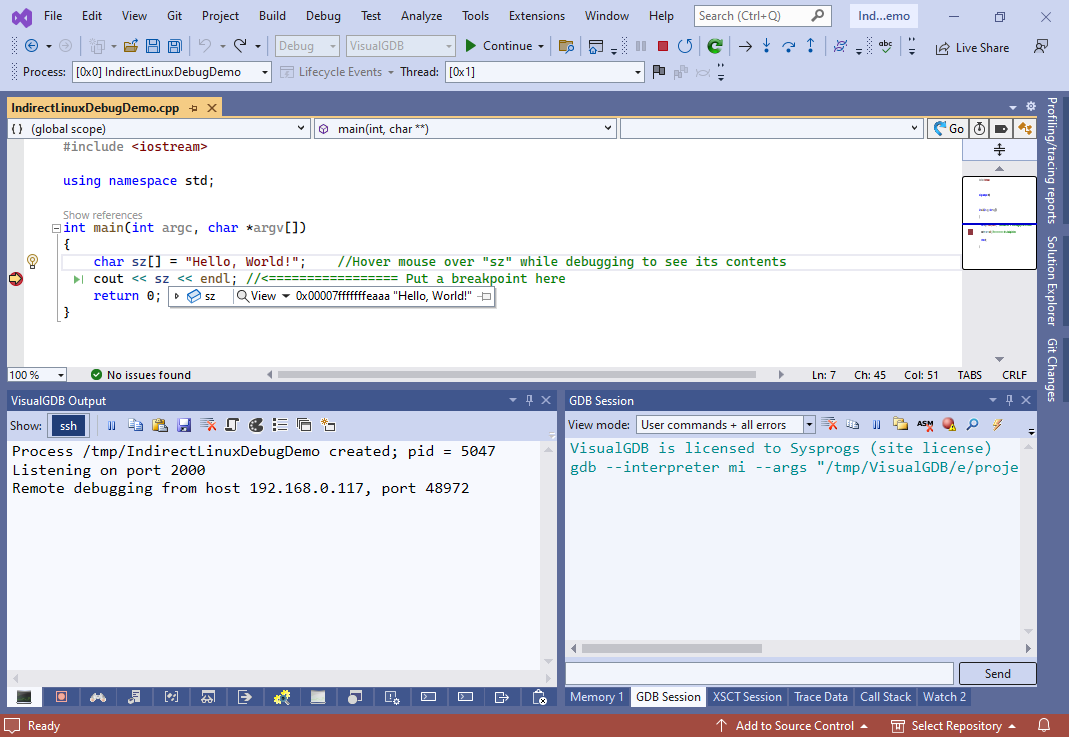Stop debugging with the red square
Viewport: 1069px width, 737px height.
coord(663,46)
